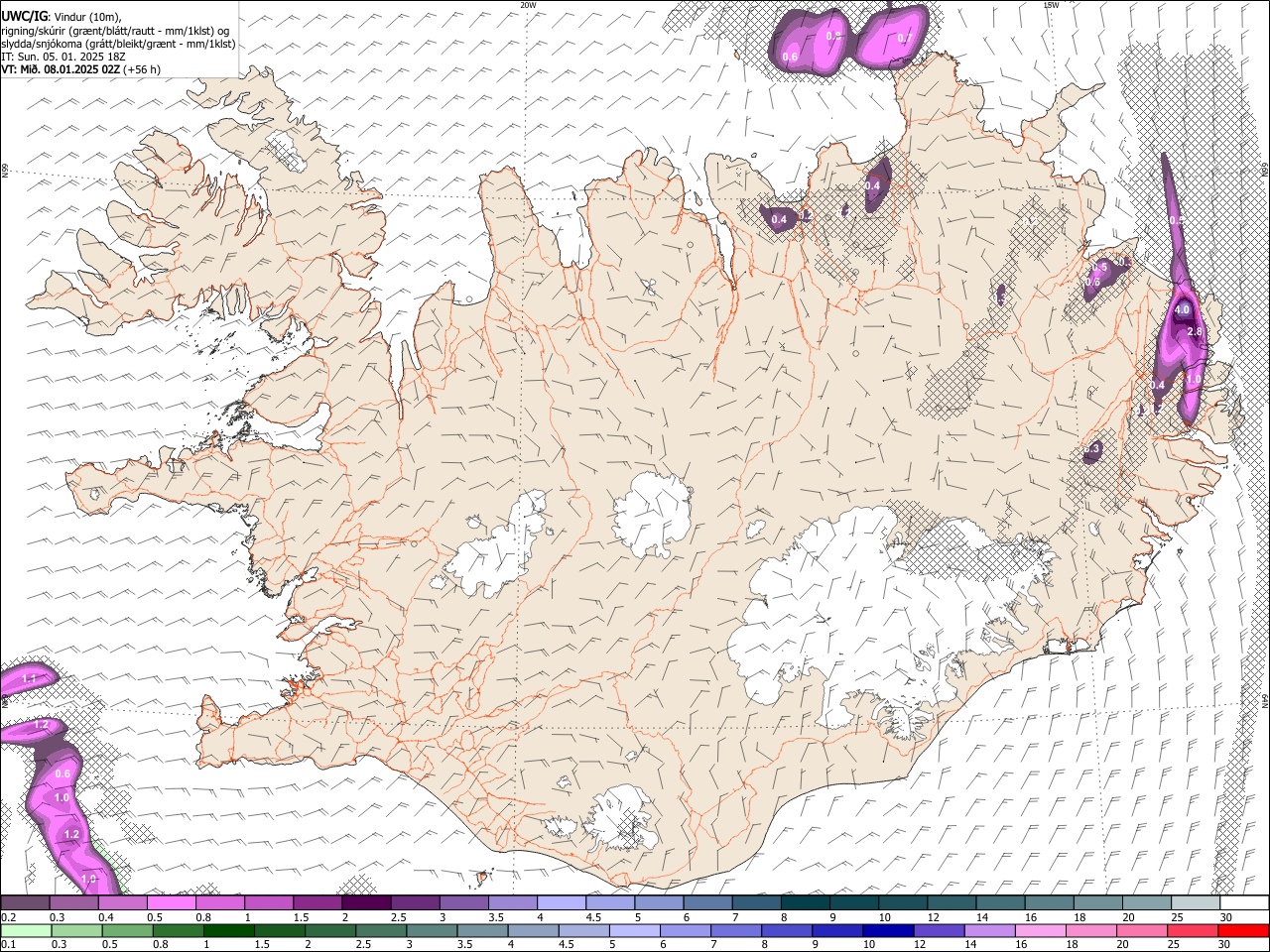The width and height of the screenshot is (1270, 952).
Task: Click the round white Hofsjökull glacier in central Iceland
Action: 652,514
